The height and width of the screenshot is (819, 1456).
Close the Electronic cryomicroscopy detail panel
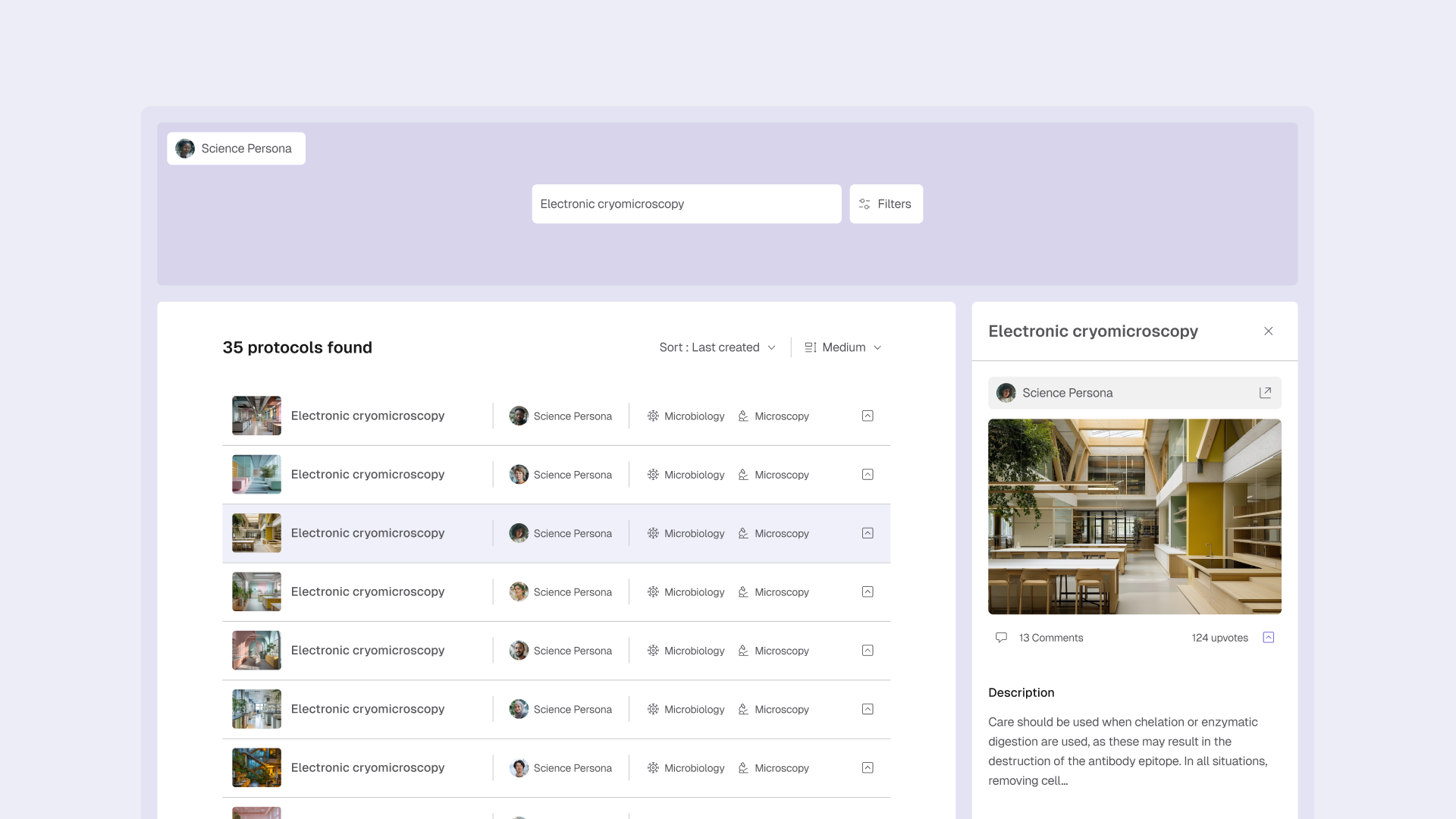pyautogui.click(x=1268, y=331)
